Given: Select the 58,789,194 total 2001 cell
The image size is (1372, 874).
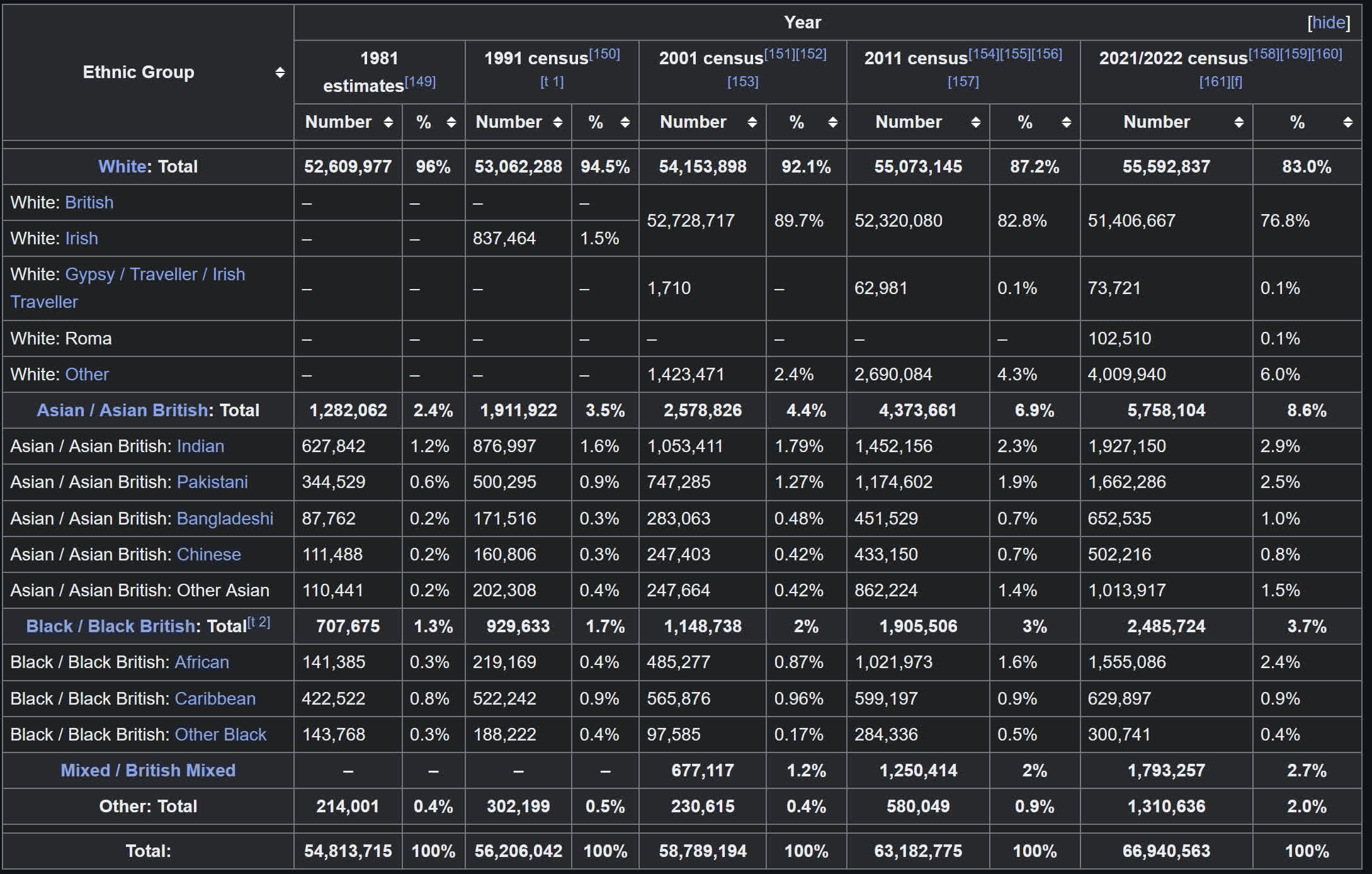Looking at the screenshot, I should tap(702, 851).
